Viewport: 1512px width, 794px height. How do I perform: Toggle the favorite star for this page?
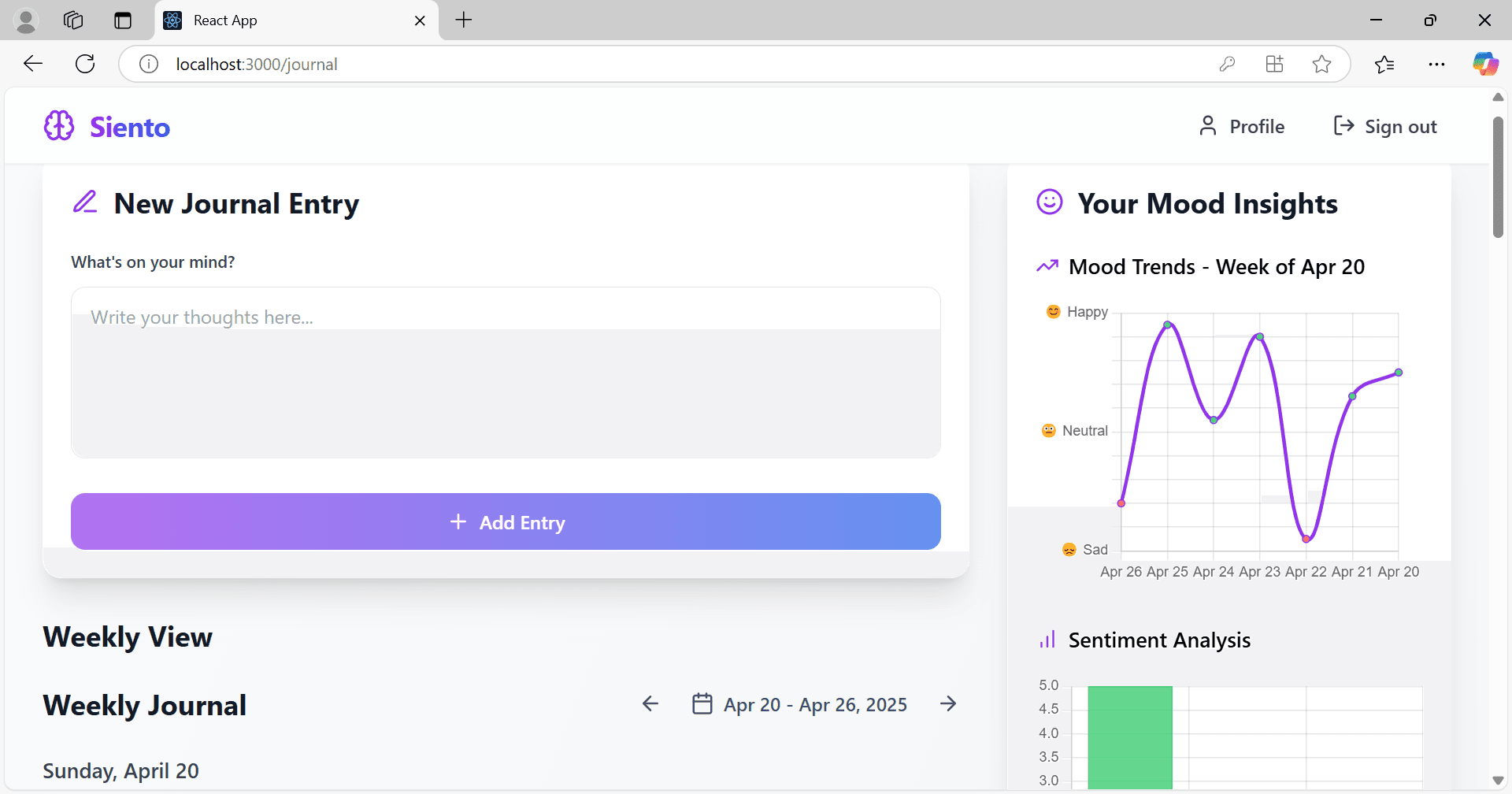[1321, 64]
